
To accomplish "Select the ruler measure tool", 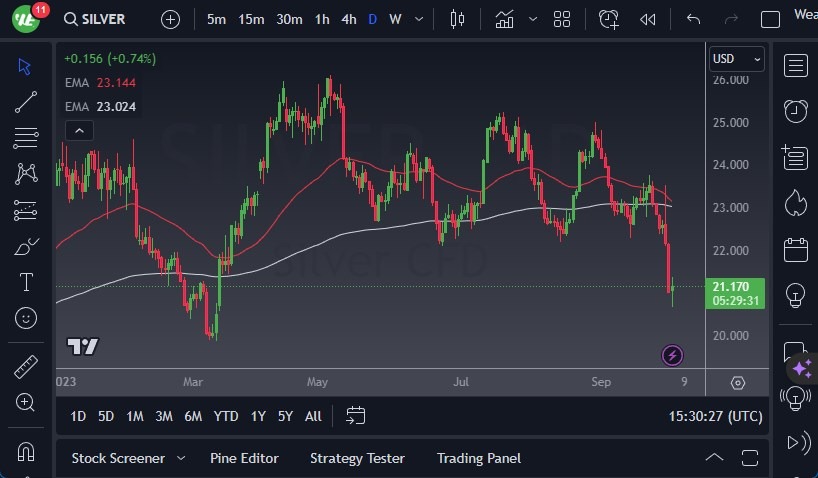I will [27, 367].
